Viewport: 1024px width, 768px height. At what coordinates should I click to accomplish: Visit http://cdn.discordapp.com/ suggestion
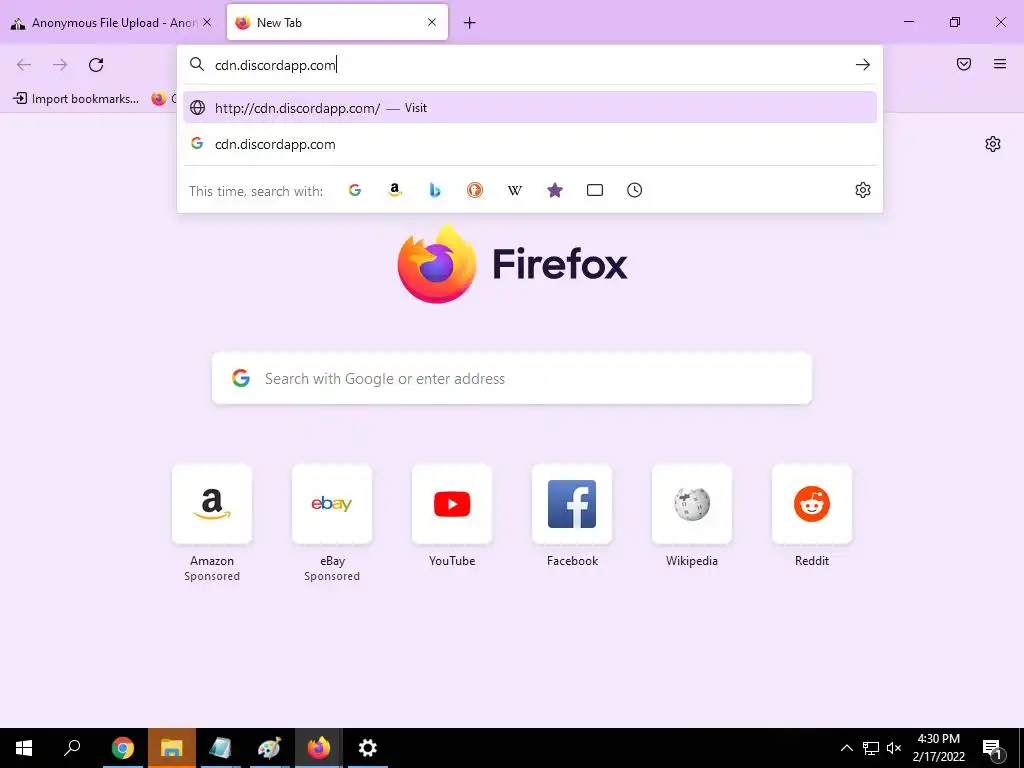click(530, 108)
